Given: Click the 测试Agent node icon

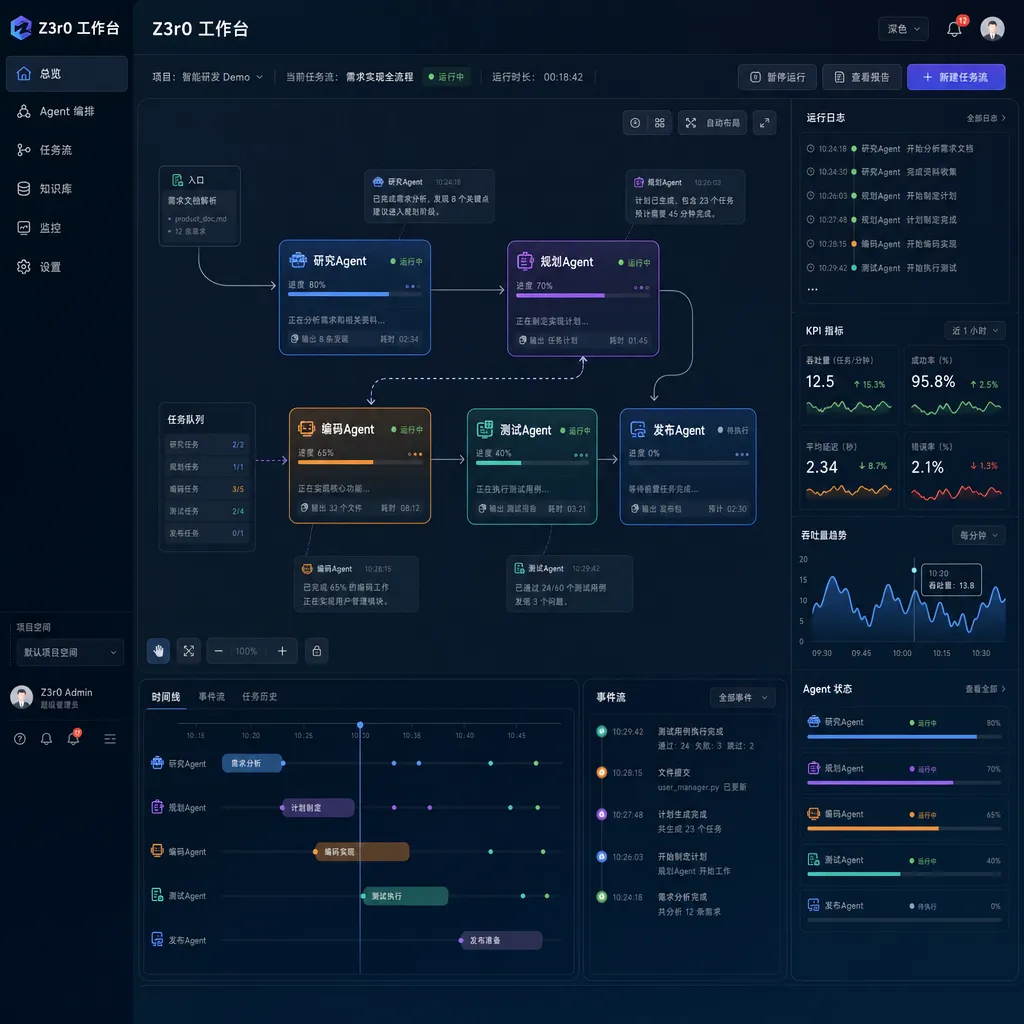Looking at the screenshot, I should pyautogui.click(x=485, y=429).
